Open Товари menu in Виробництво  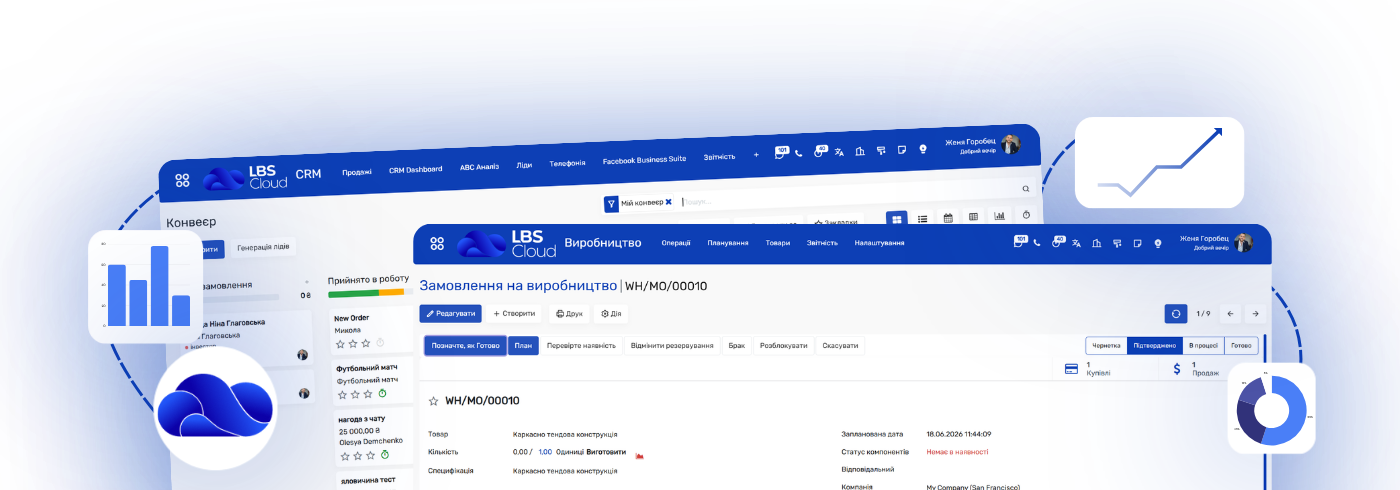pyautogui.click(x=778, y=243)
